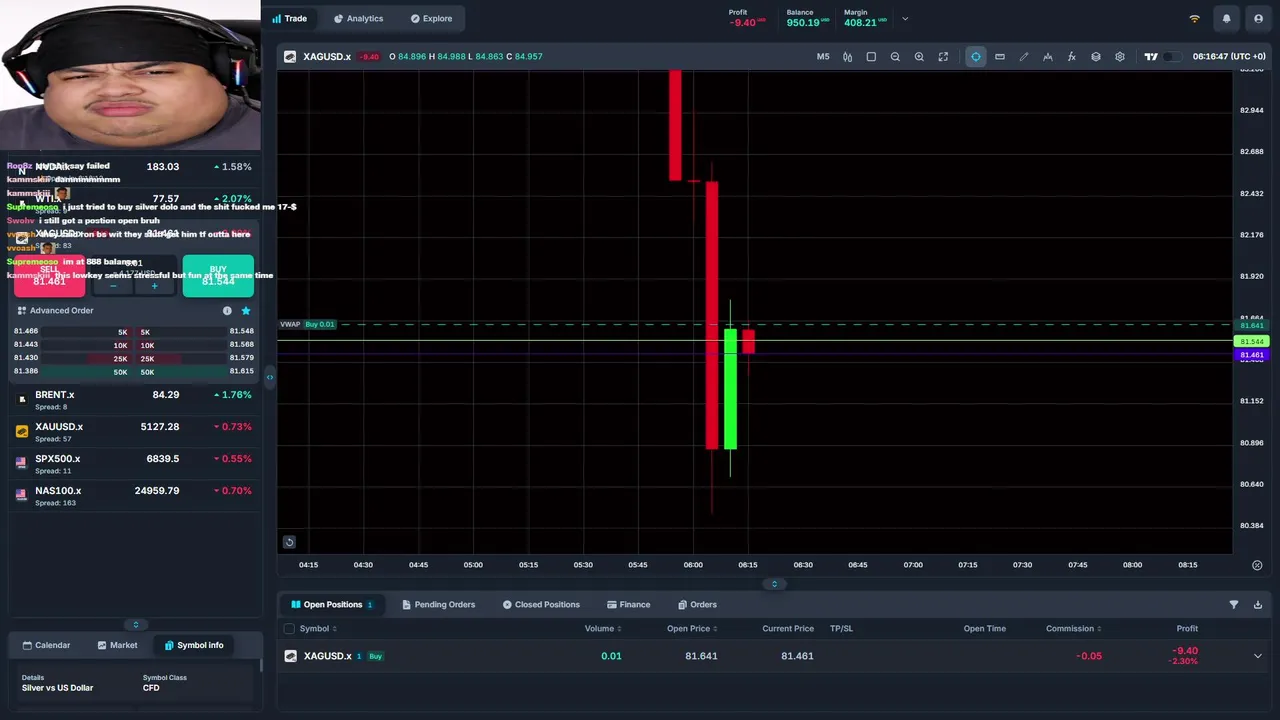Expand chart to fullscreen
The width and height of the screenshot is (1280, 720).
[943, 57]
